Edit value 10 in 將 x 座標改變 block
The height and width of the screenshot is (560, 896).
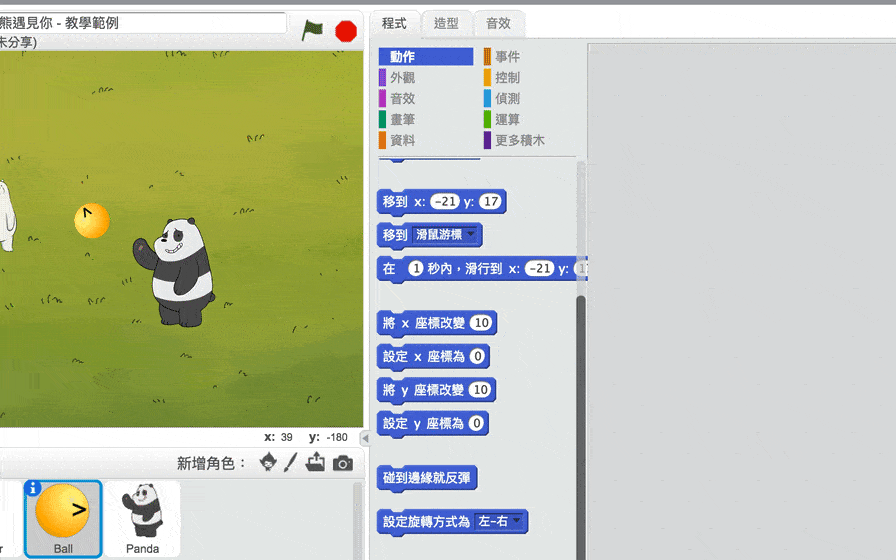click(x=481, y=323)
